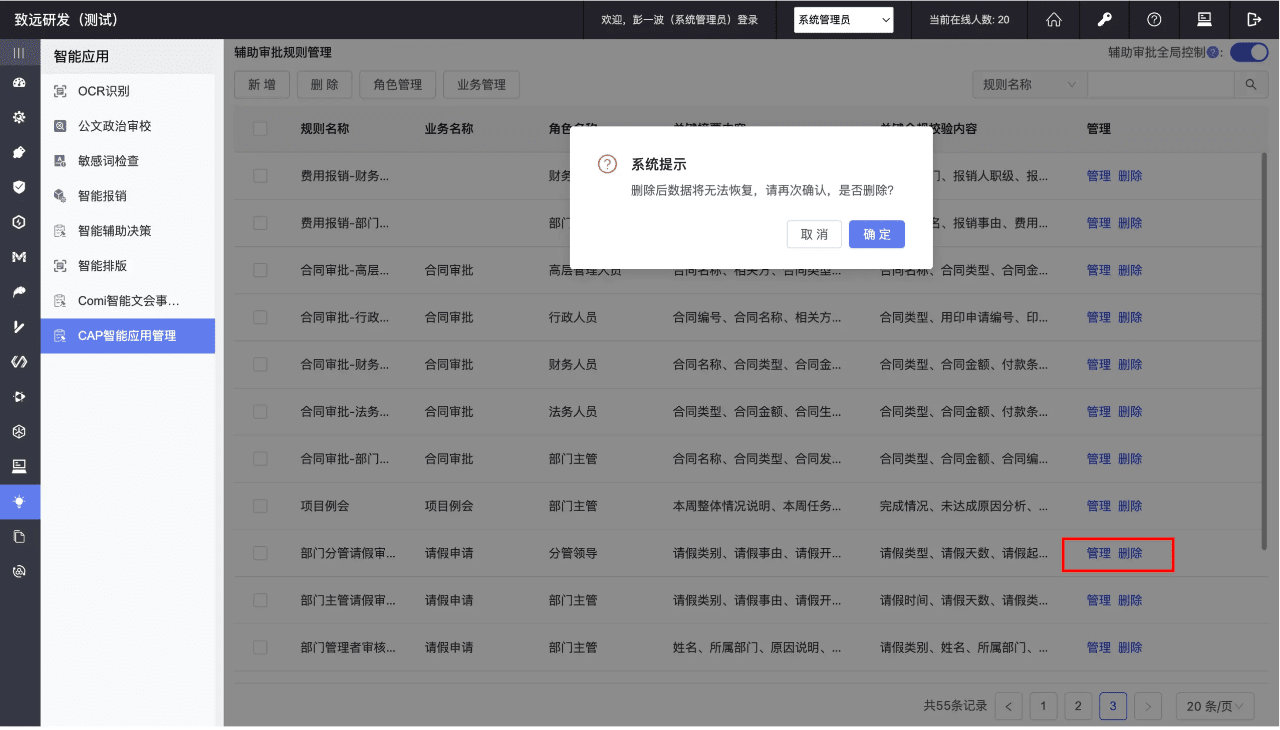
Task: Open the 规则名称 search field dropdown
Action: [1030, 85]
